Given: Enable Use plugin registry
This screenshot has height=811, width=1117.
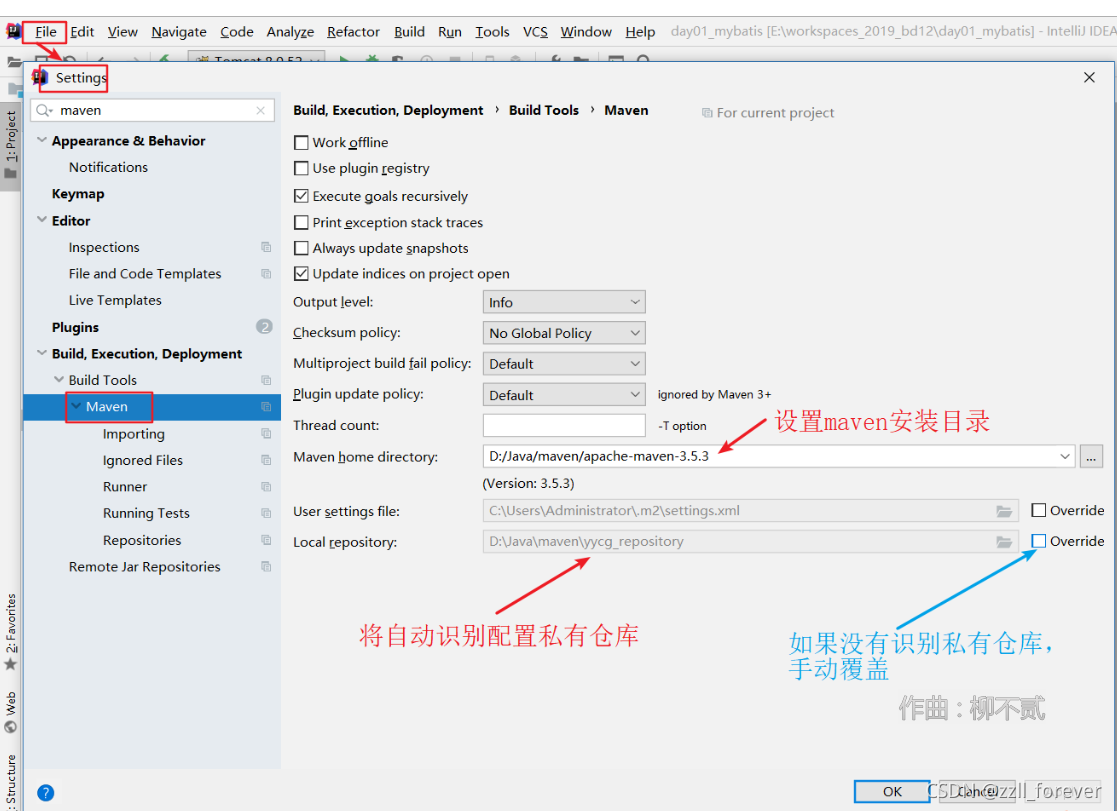Looking at the screenshot, I should click(x=301, y=168).
